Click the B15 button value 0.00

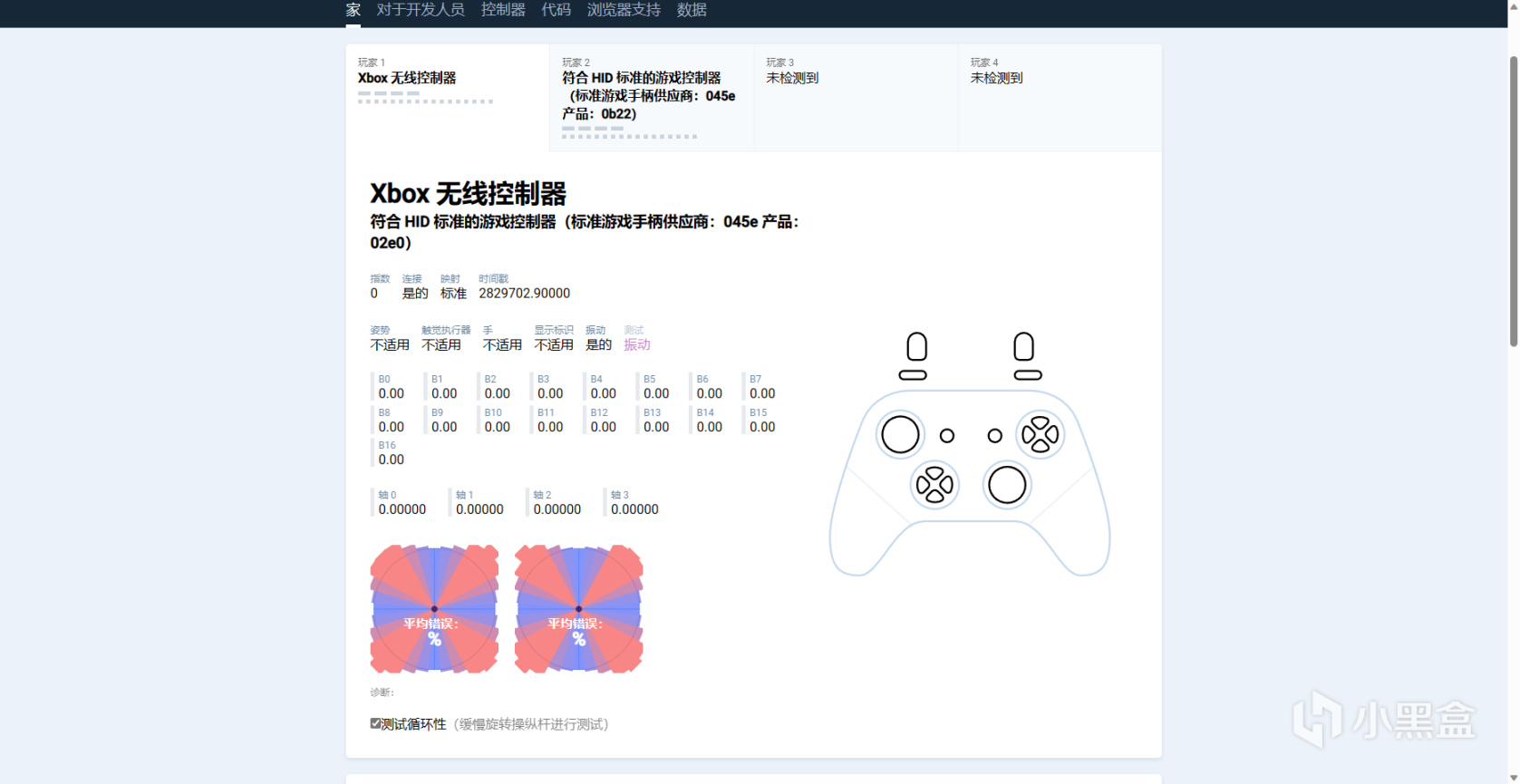[762, 427]
